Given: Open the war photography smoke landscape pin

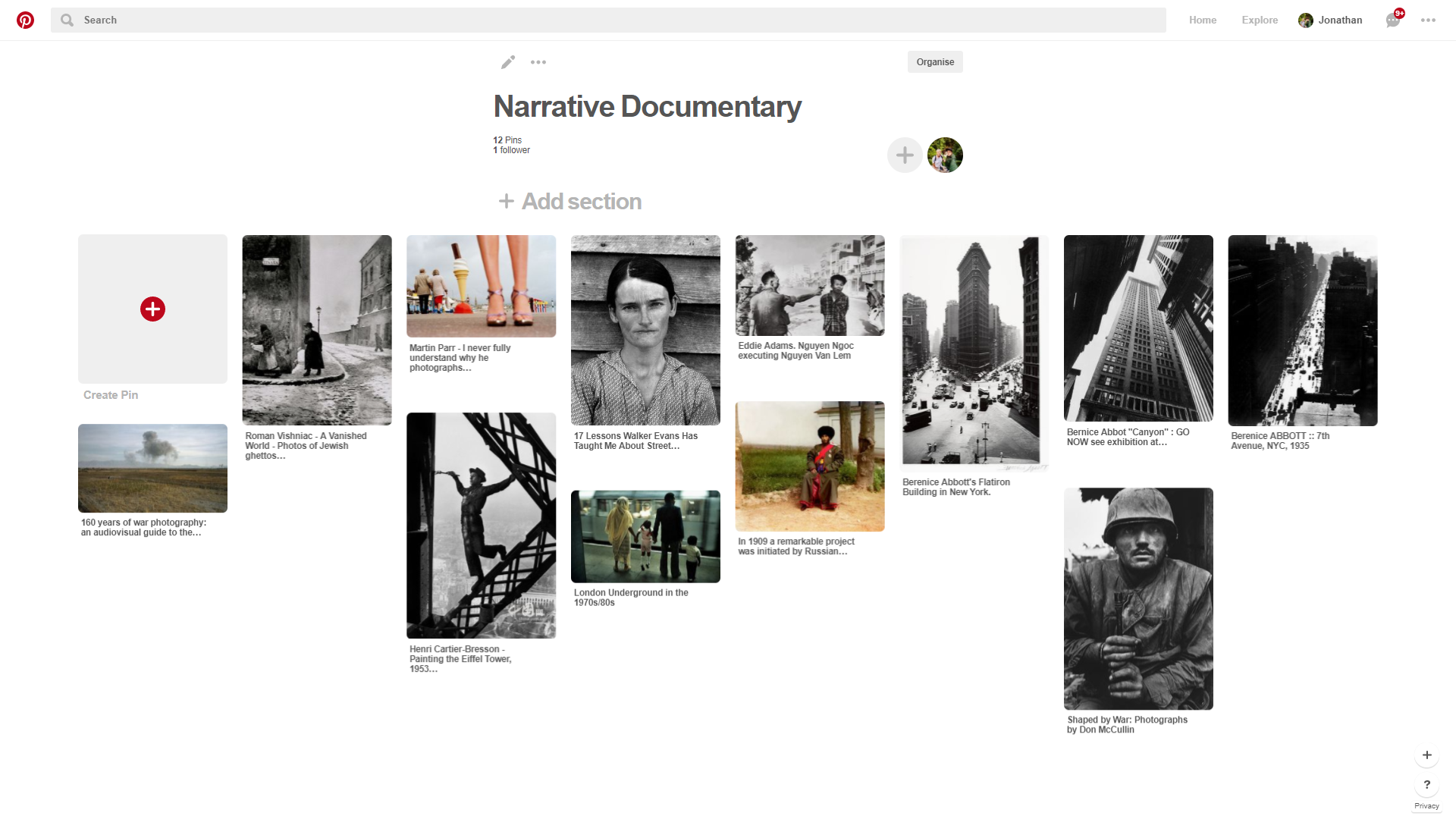Looking at the screenshot, I should pos(152,468).
